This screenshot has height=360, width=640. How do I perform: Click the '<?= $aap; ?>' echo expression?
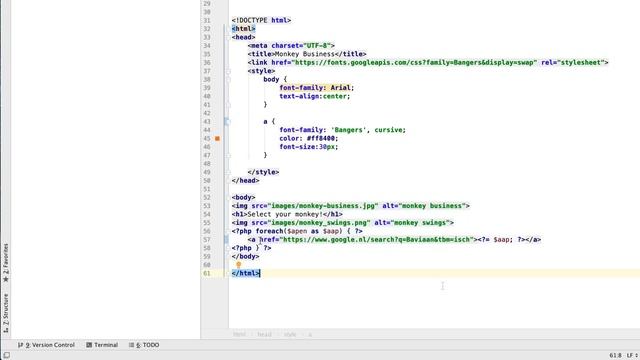coord(501,240)
